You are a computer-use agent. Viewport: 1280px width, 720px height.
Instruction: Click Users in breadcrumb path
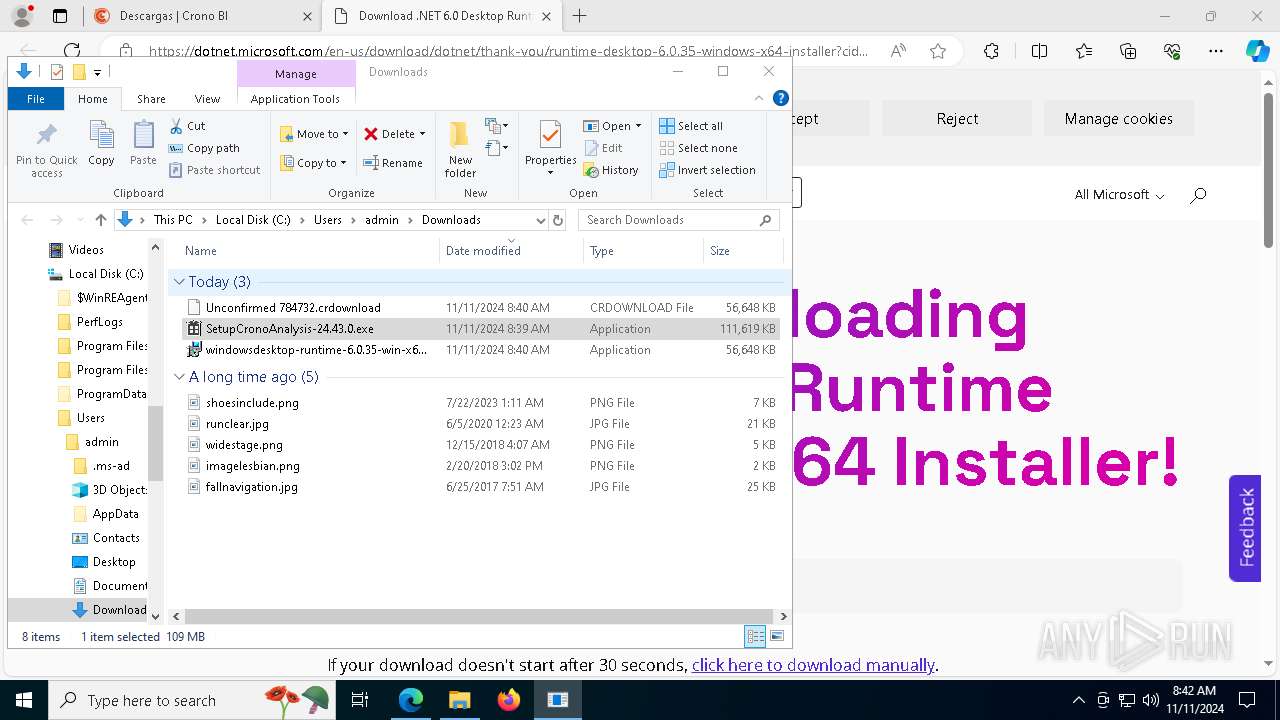point(328,220)
